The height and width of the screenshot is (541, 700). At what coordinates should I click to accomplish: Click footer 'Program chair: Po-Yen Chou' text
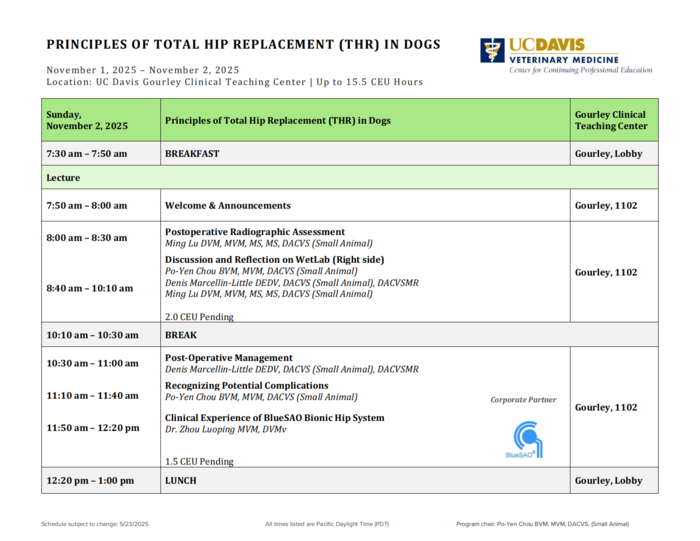(542, 524)
